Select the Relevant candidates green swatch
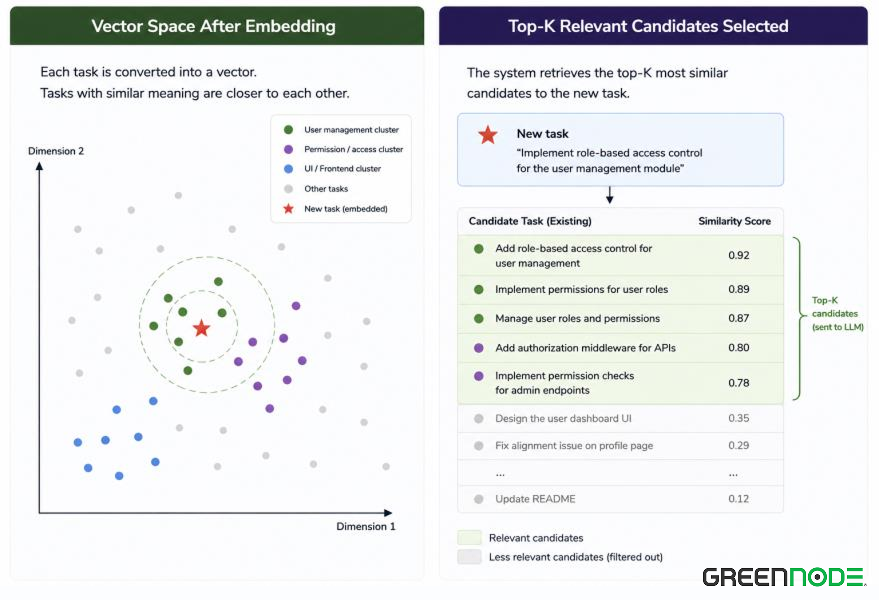Screen dimensions: 879x600 coord(469,537)
